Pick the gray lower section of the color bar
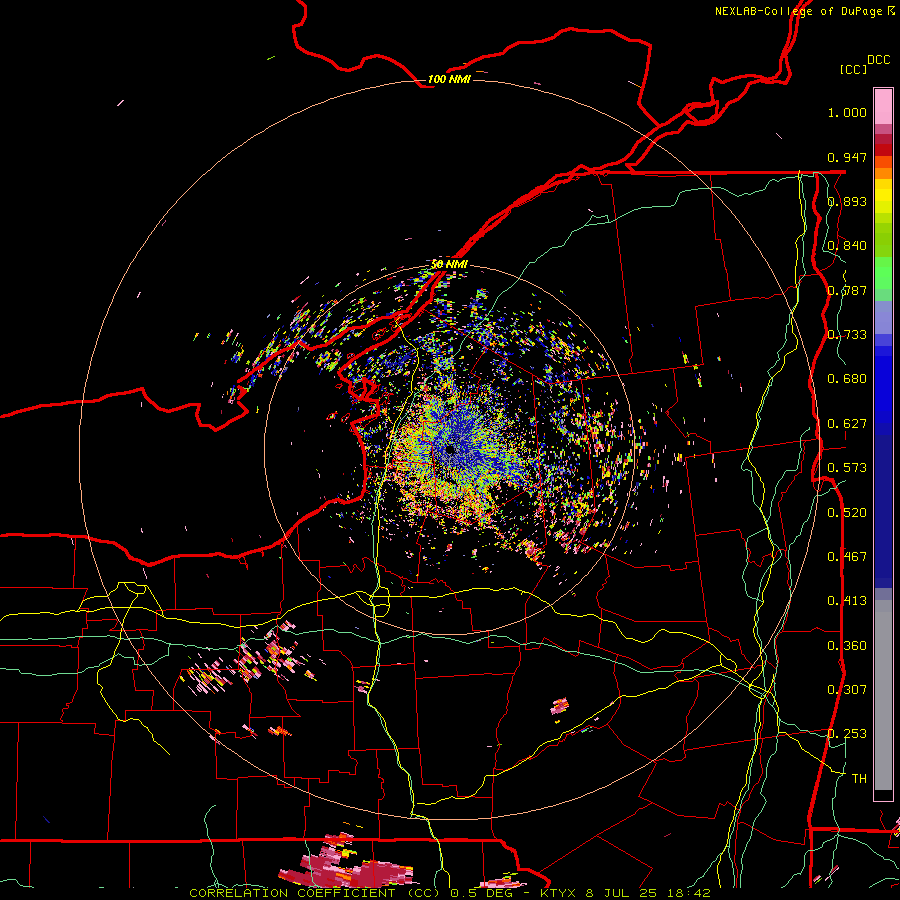Screen dimensions: 900x900 (x=883, y=695)
